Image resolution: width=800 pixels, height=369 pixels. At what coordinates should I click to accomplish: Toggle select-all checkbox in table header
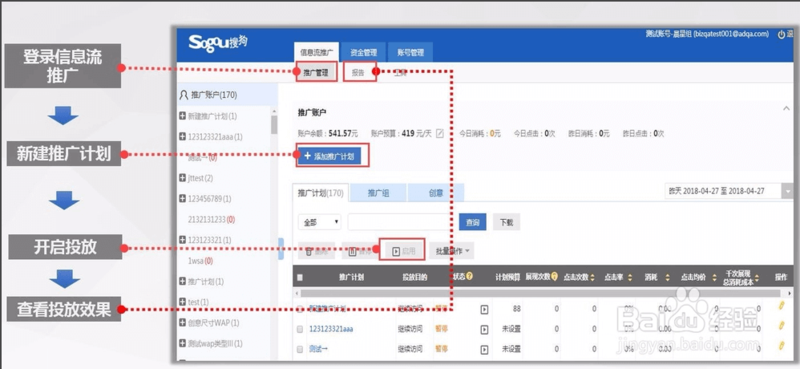pyautogui.click(x=300, y=277)
